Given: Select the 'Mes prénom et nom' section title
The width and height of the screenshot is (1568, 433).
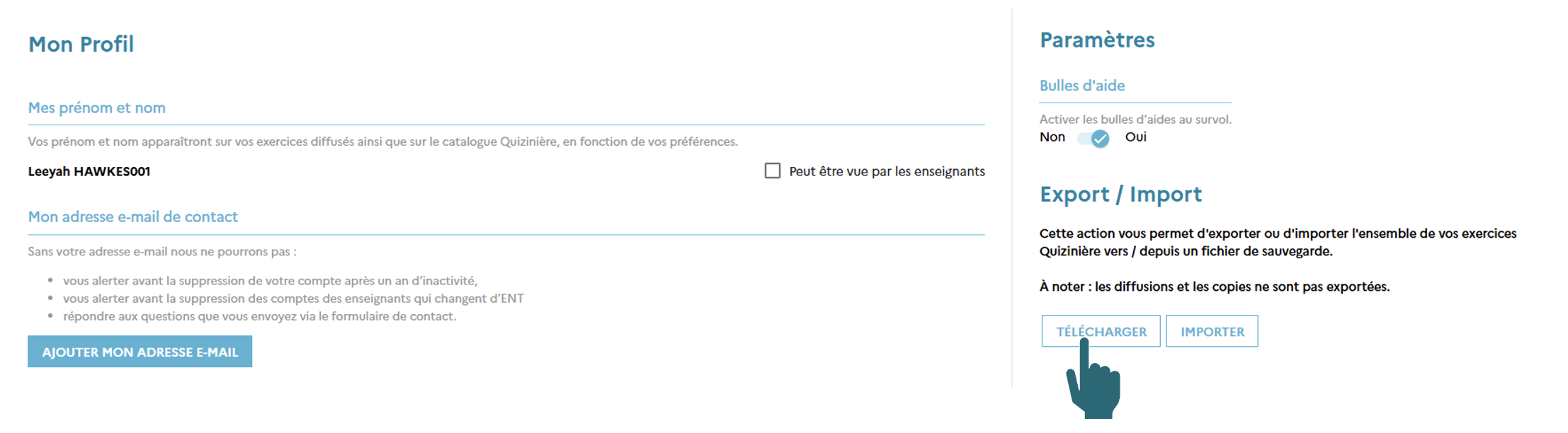Looking at the screenshot, I should 96,108.
